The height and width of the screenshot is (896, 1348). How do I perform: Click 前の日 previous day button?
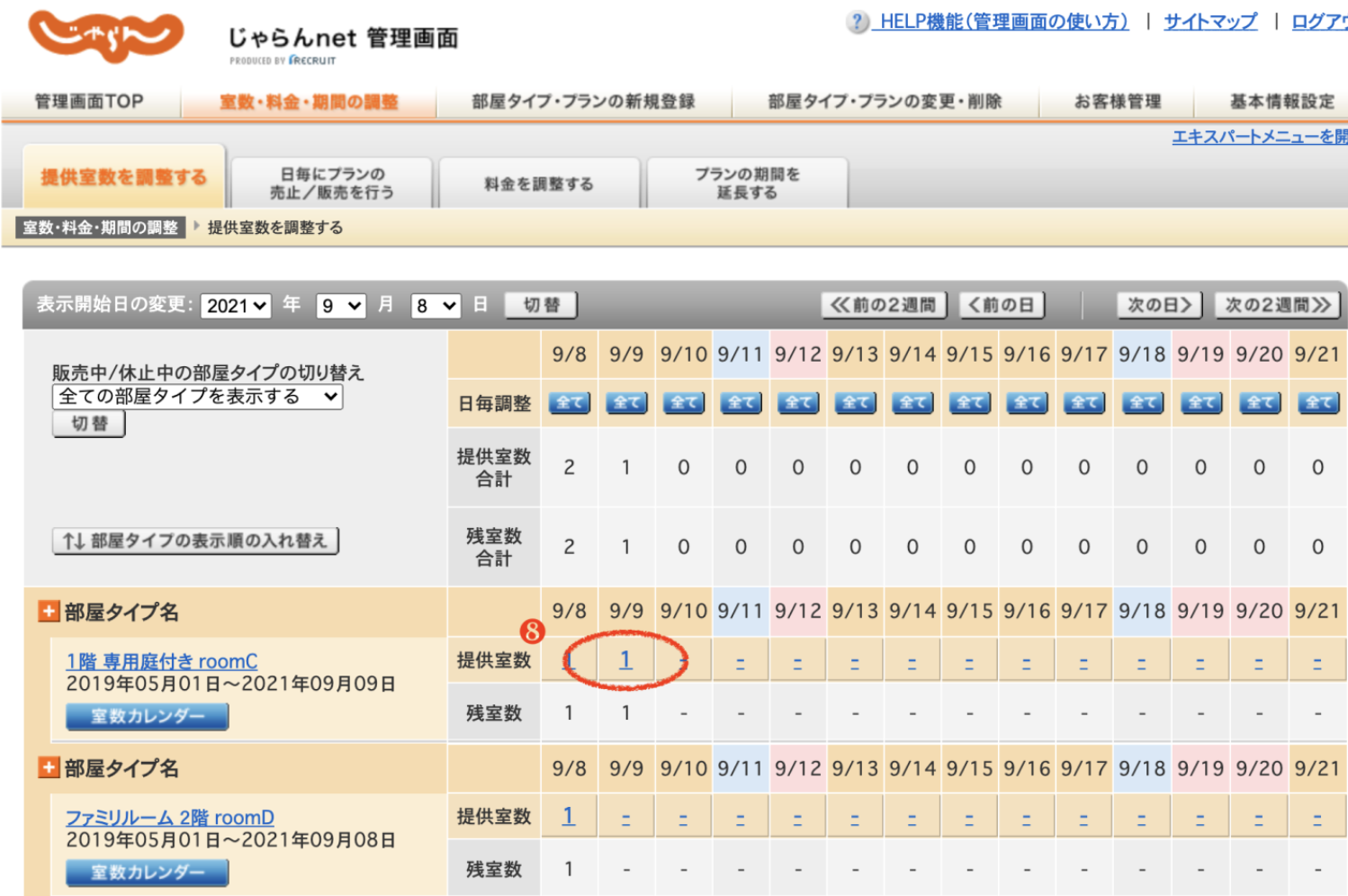pyautogui.click(x=1002, y=305)
